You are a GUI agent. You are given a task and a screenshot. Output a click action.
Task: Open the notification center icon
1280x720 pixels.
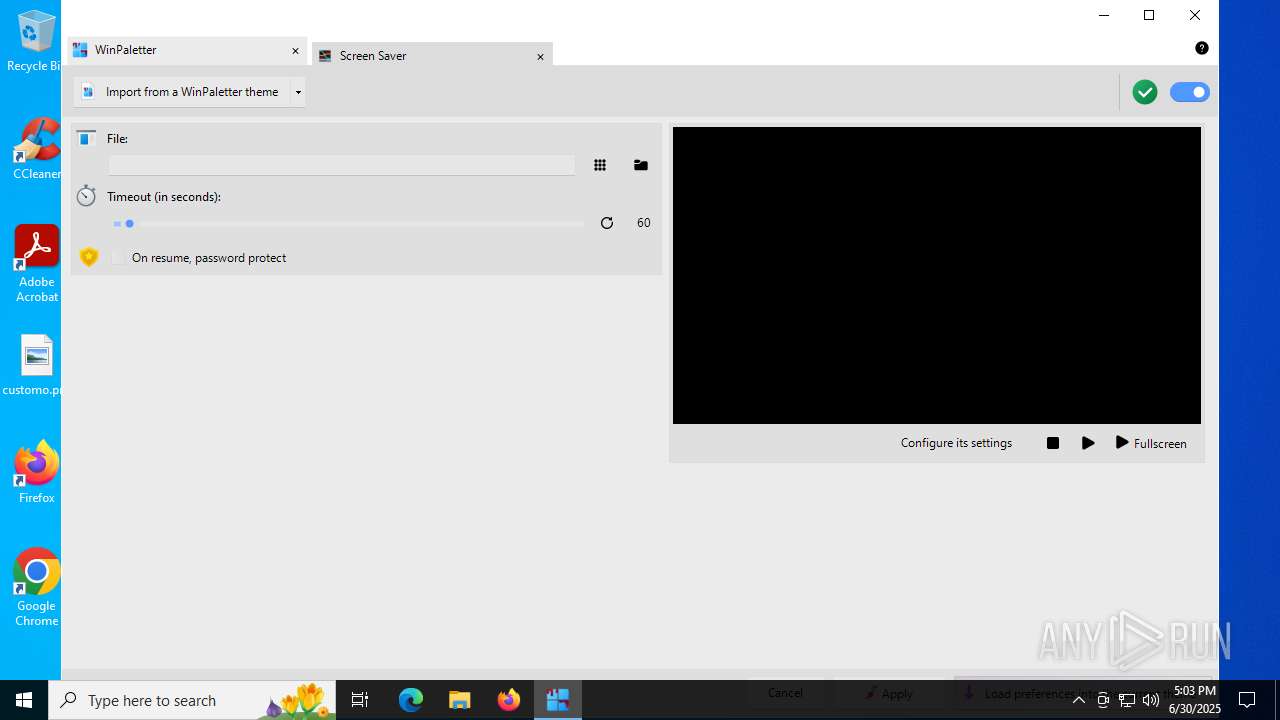1247,700
